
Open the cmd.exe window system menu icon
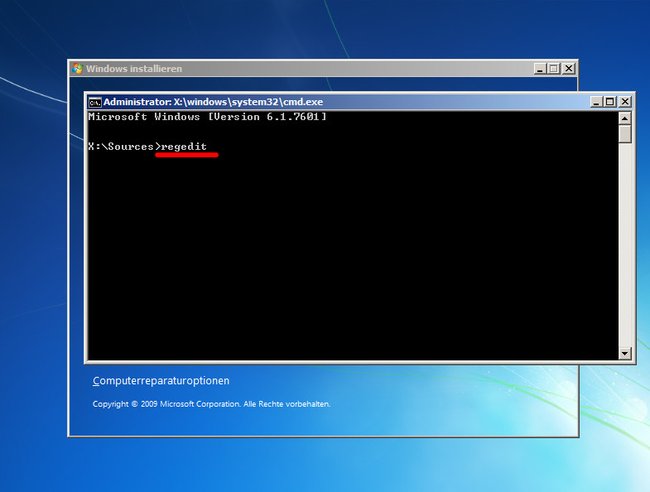pyautogui.click(x=95, y=102)
